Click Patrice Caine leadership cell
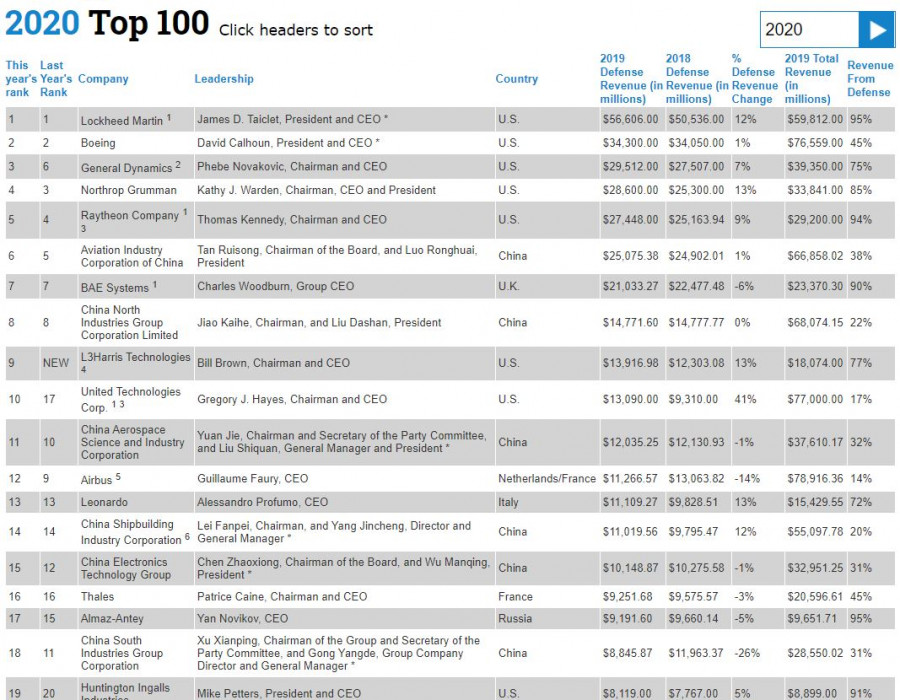 click(344, 597)
